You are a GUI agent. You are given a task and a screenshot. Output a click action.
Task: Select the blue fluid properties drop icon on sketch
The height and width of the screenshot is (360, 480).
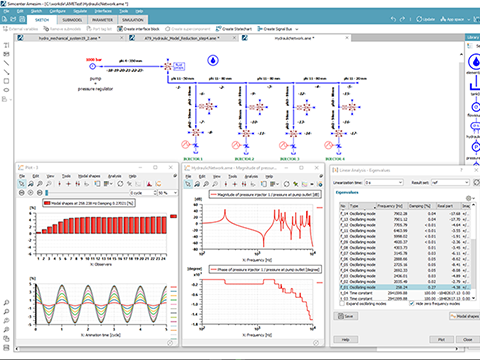[x=213, y=61]
